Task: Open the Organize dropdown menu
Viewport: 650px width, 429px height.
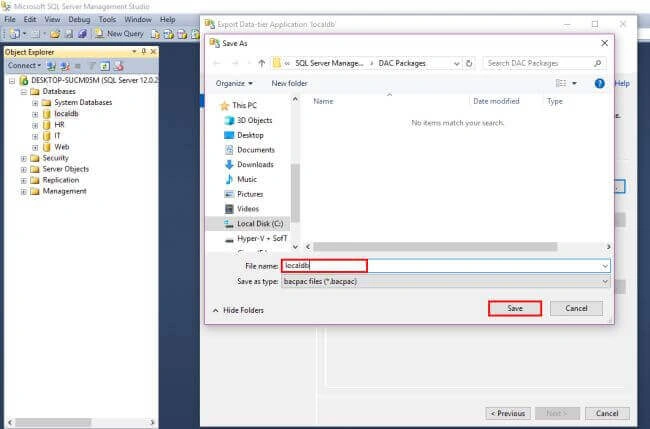Action: click(234, 83)
